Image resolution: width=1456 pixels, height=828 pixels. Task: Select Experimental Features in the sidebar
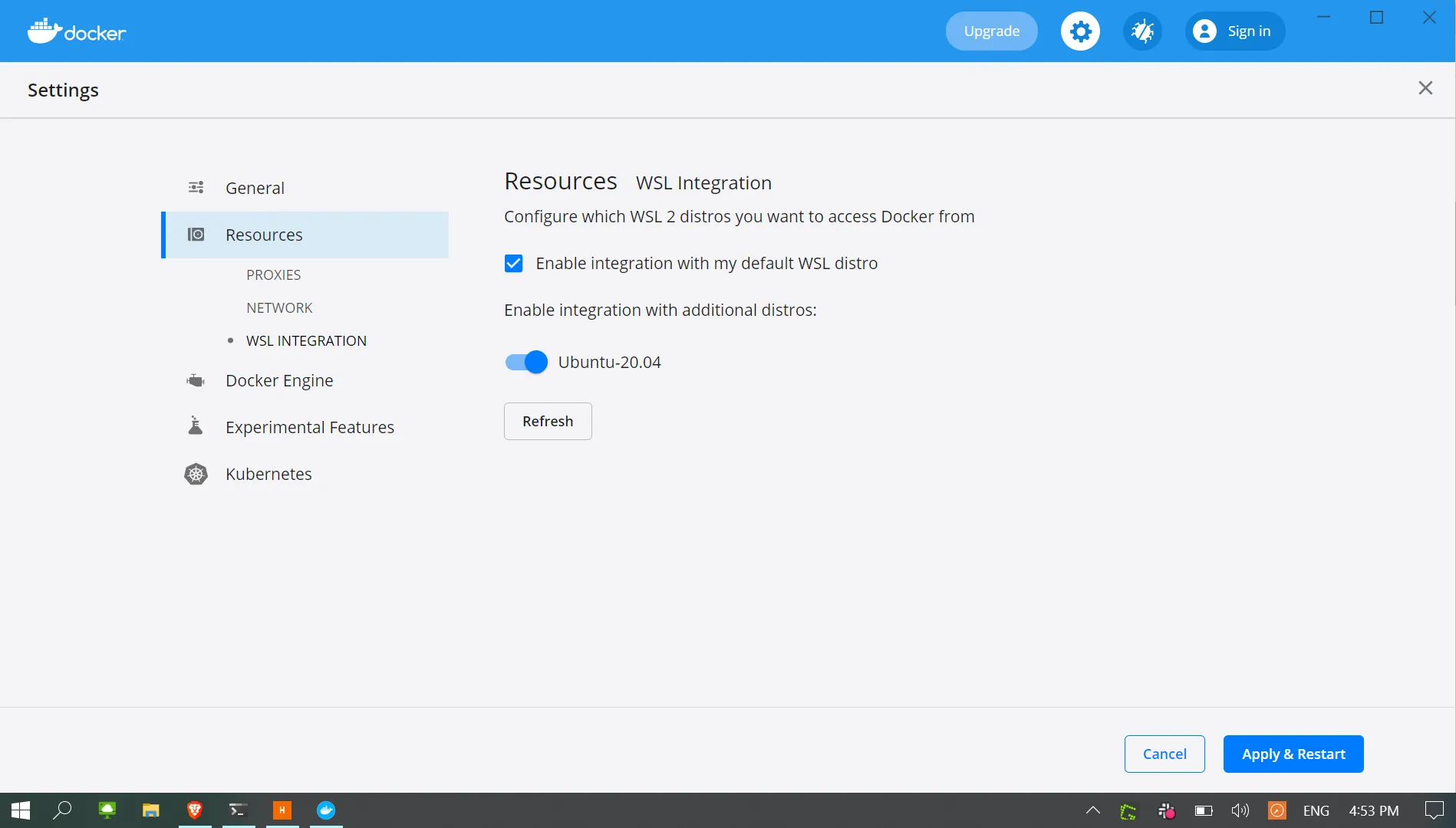click(305, 427)
